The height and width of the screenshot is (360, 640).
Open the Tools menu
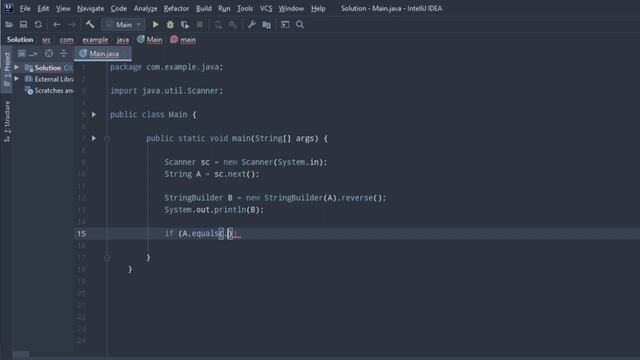pyautogui.click(x=245, y=8)
